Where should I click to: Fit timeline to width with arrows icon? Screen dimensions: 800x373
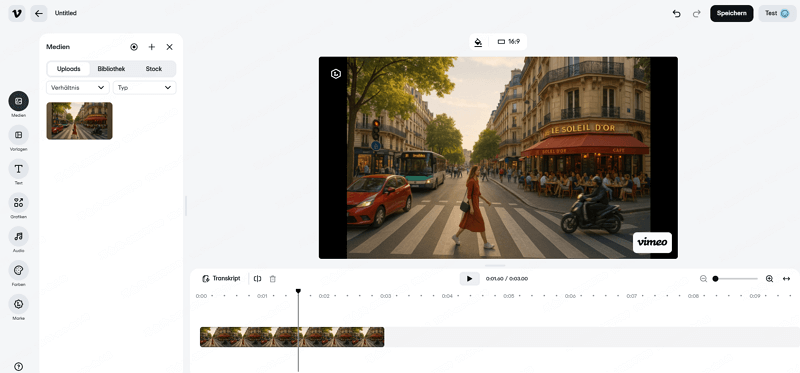click(786, 279)
